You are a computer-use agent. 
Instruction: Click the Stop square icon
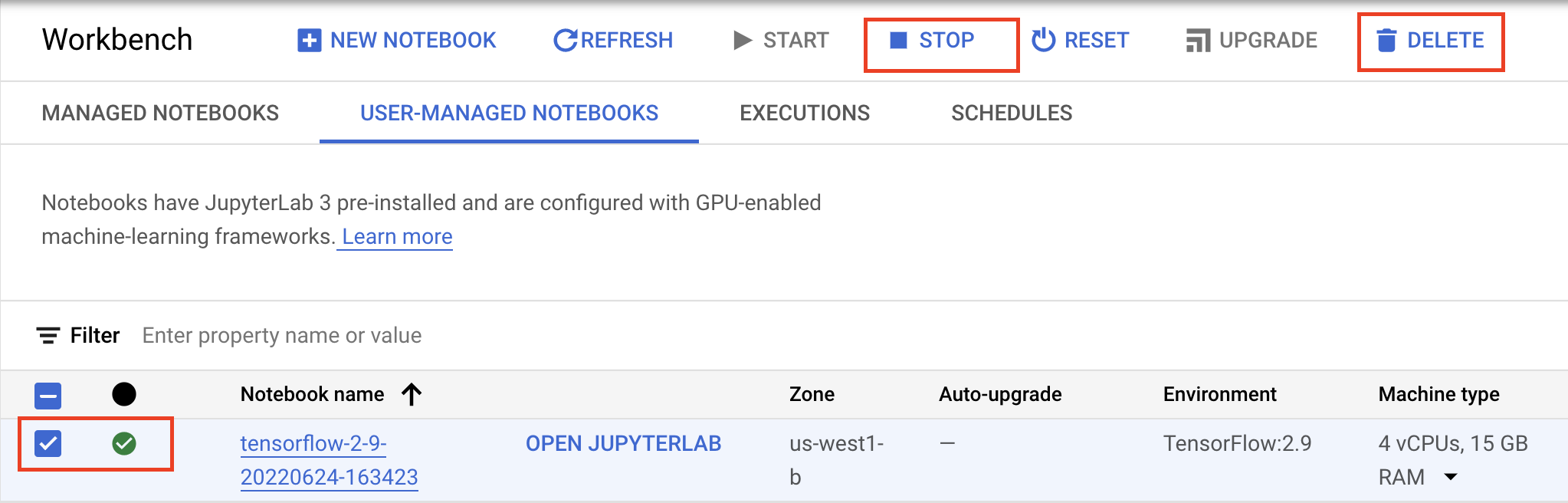898,40
